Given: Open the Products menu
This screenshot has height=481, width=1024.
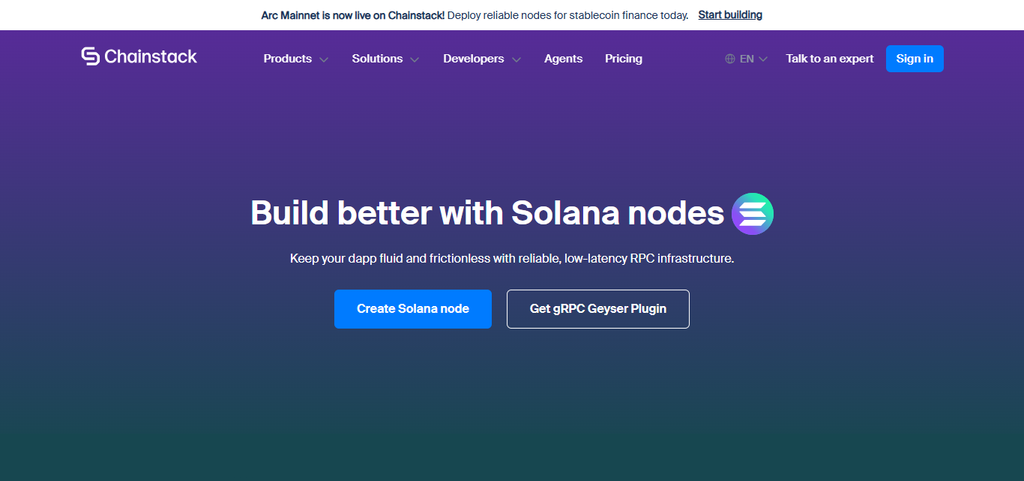Looking at the screenshot, I should click(287, 59).
